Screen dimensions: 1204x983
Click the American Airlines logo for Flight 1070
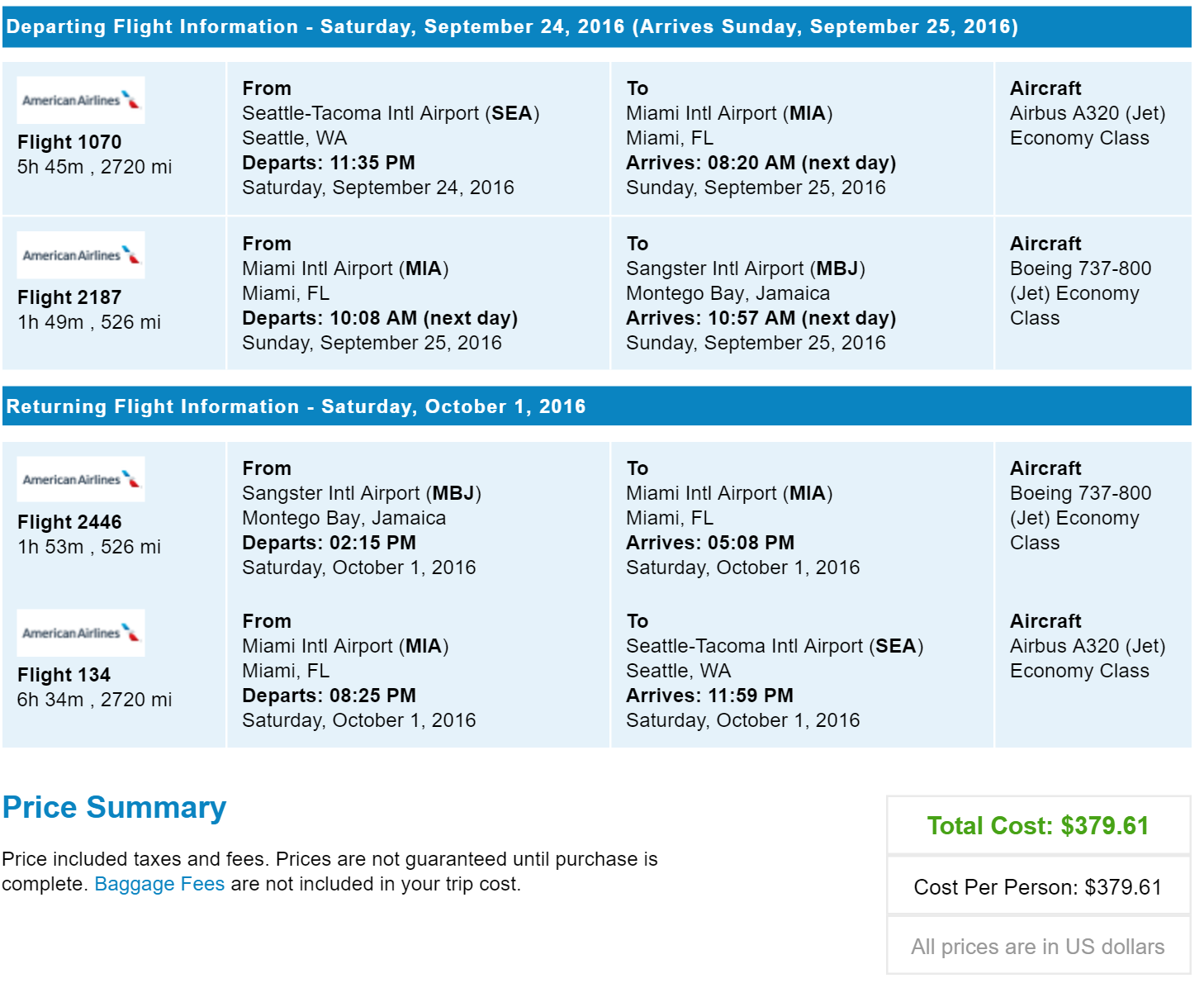tap(81, 100)
